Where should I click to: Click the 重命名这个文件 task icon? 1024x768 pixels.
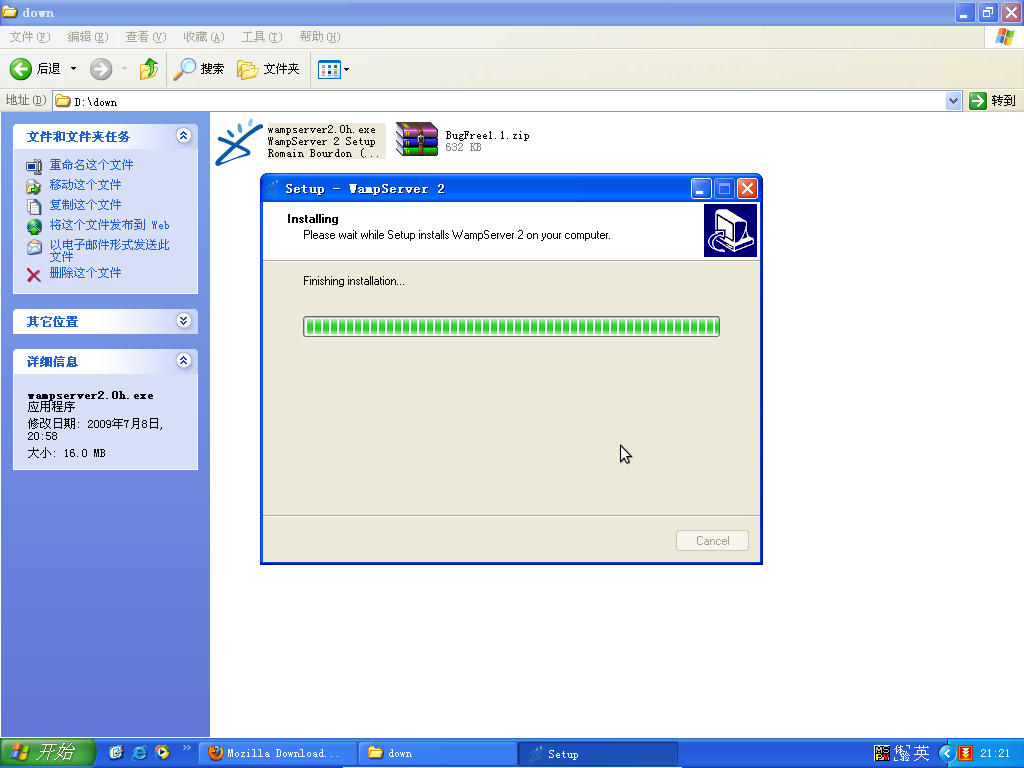[34, 166]
